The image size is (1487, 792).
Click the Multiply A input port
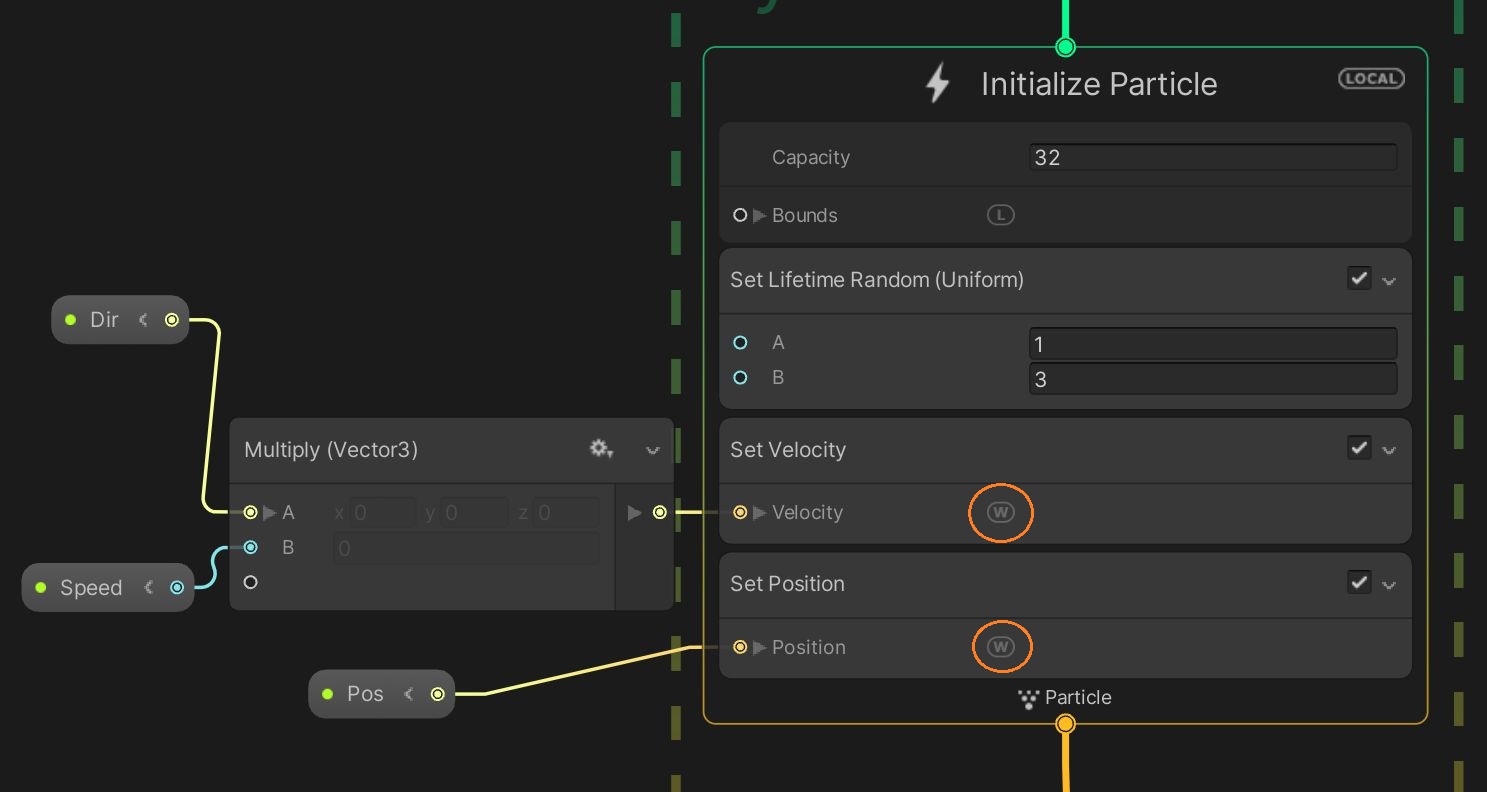click(x=250, y=512)
